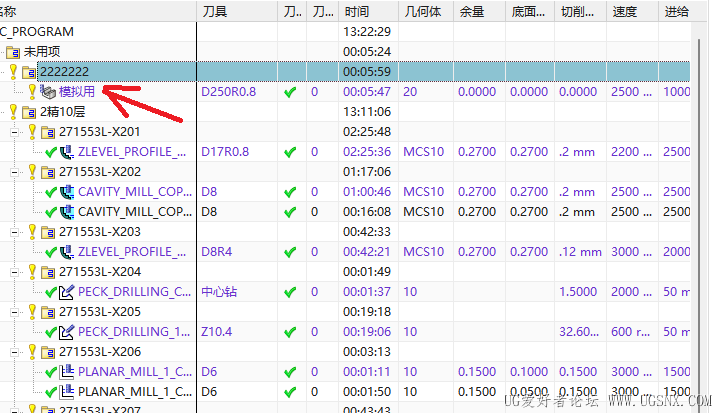Click the lightbulb icon beside 模拟用

32,91
